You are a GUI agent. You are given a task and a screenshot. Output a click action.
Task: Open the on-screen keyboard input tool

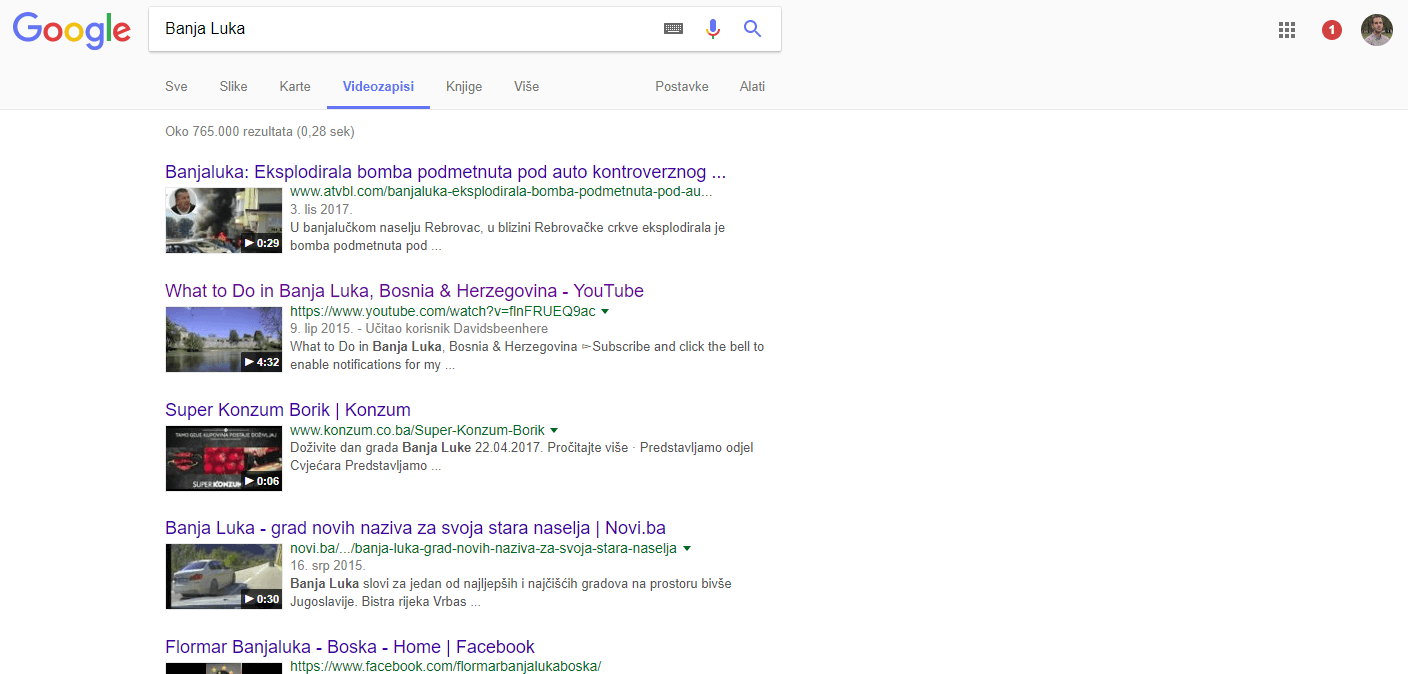(x=673, y=29)
